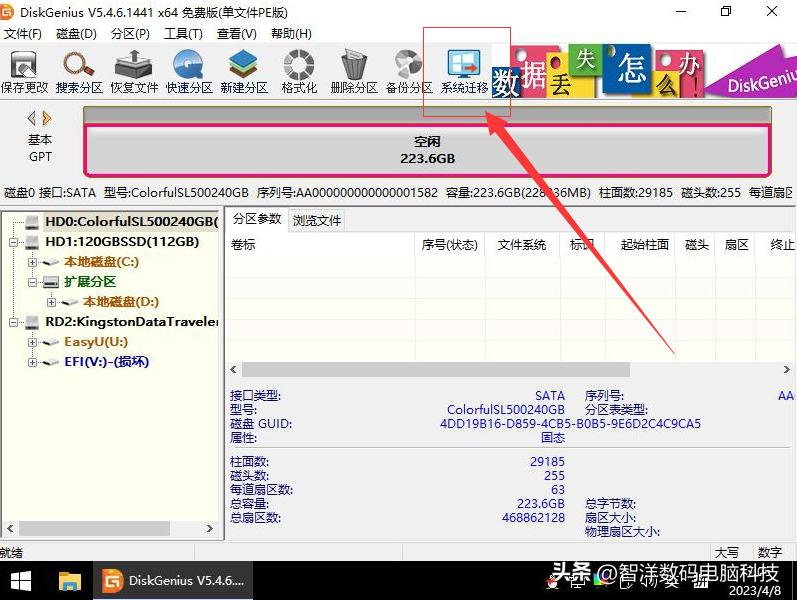Click the HD0 ColorfulSL500240GB disk icon
797x600 pixels.
tap(32, 222)
